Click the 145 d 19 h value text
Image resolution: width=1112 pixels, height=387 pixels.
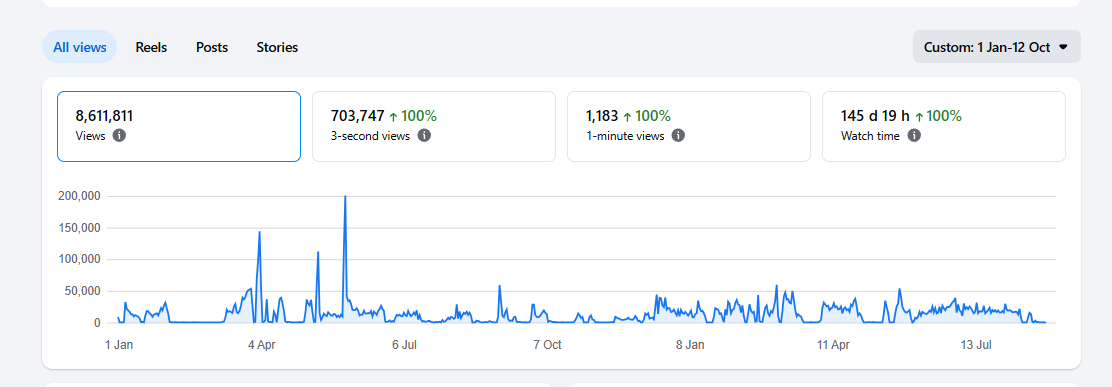(875, 116)
